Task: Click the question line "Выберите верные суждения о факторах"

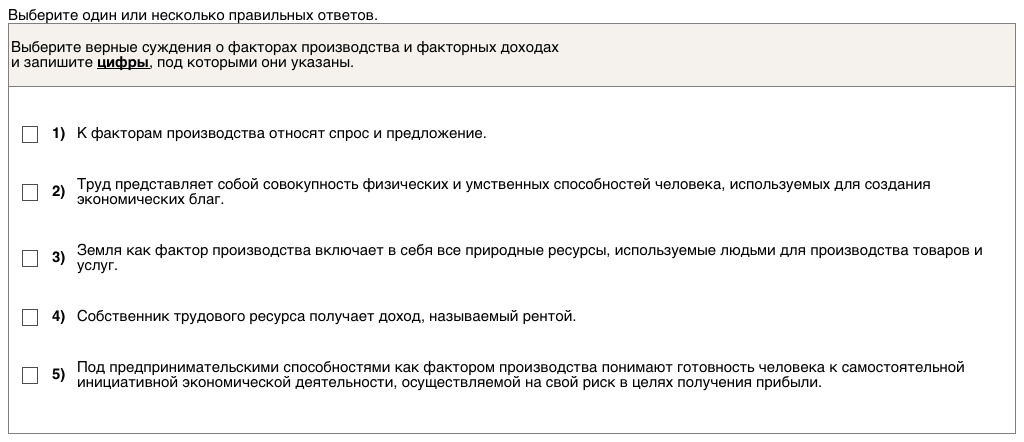Action: [284, 47]
